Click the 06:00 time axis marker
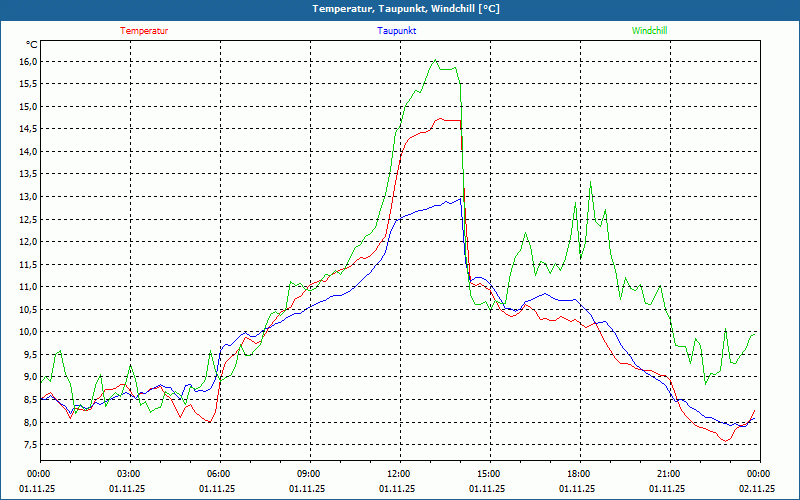Screen dimensions: 800x500 pyautogui.click(x=219, y=474)
